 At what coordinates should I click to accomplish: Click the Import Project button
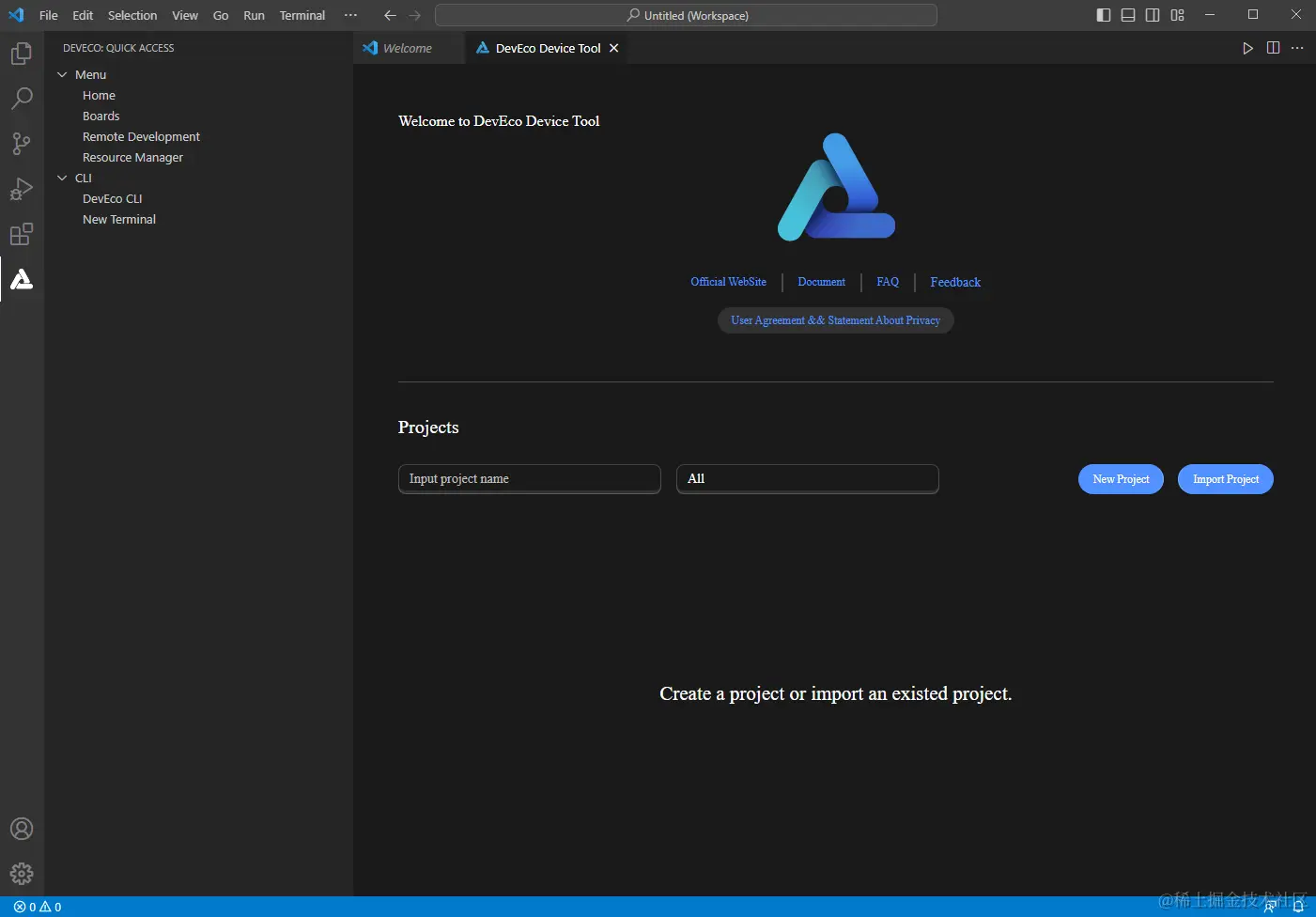click(1226, 479)
